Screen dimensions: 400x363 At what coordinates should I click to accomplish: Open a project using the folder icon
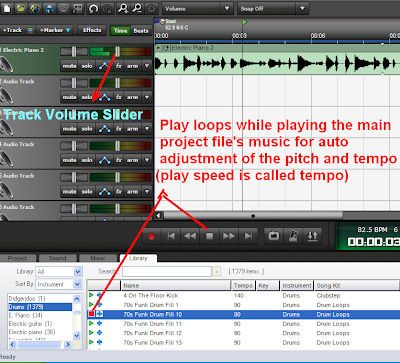point(21,8)
